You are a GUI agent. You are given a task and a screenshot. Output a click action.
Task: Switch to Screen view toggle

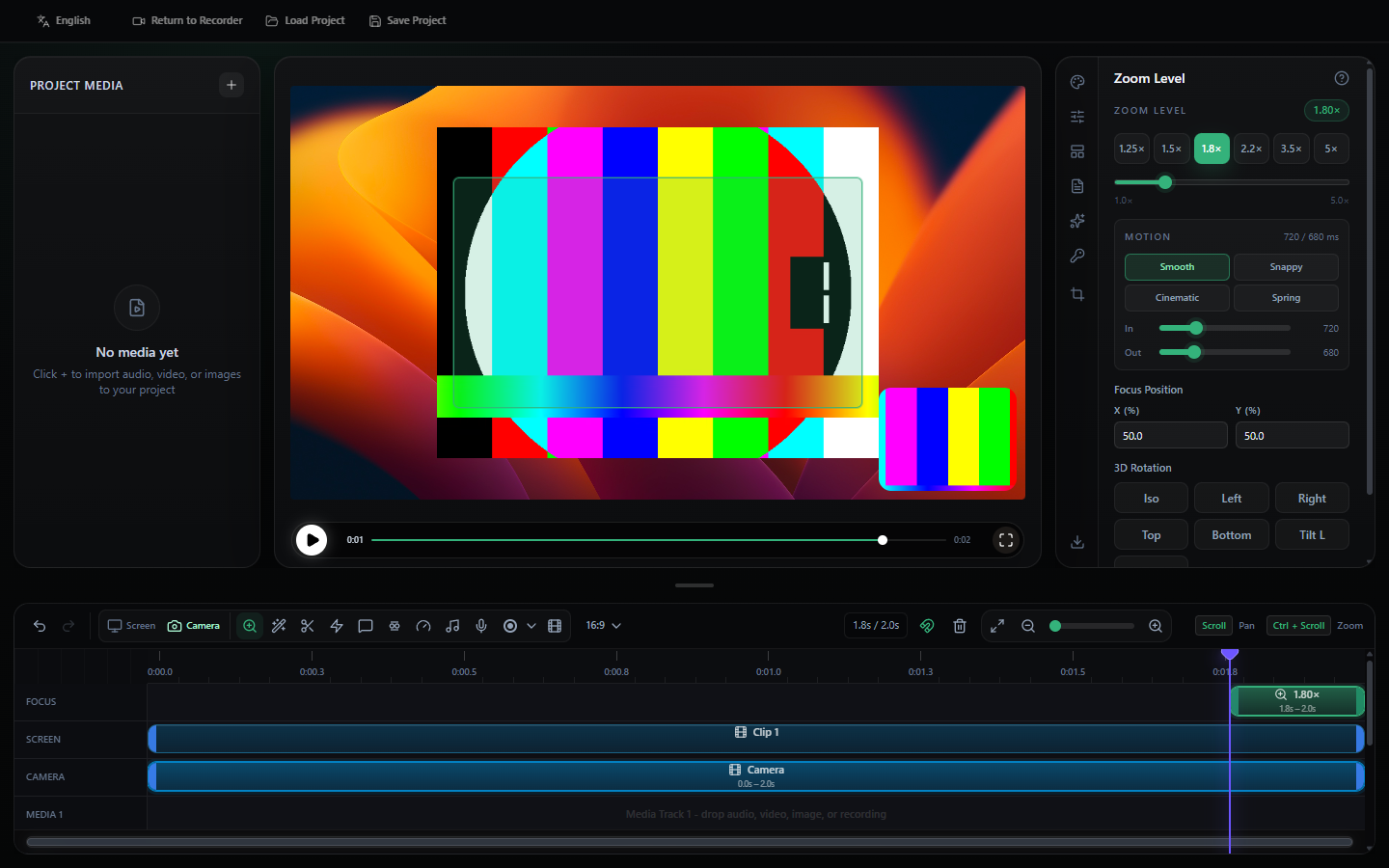point(131,626)
